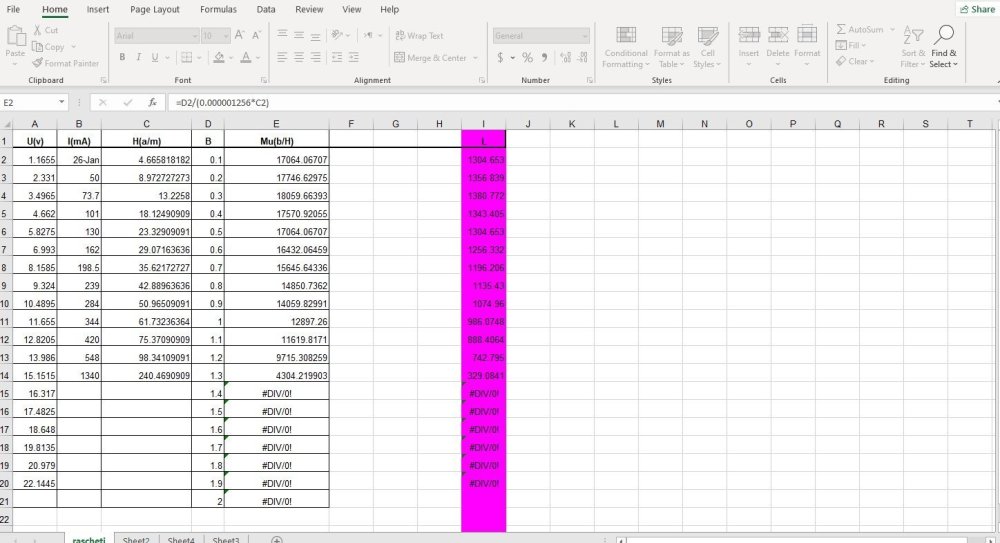This screenshot has width=1000, height=543.
Task: Click the Borders icon
Action: pos(187,57)
